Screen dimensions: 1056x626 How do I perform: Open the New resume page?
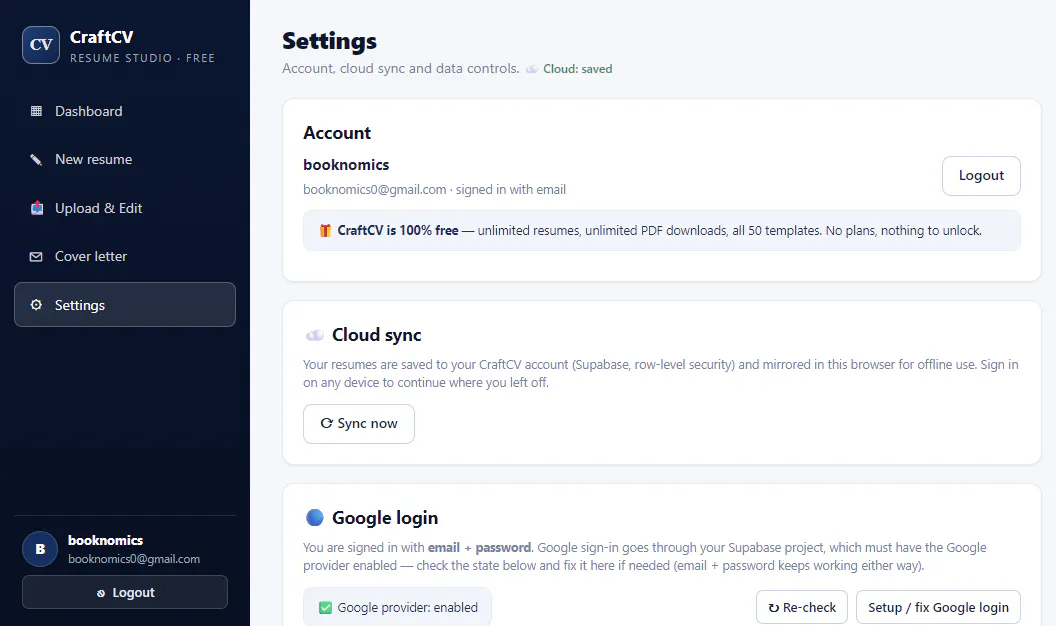125,160
